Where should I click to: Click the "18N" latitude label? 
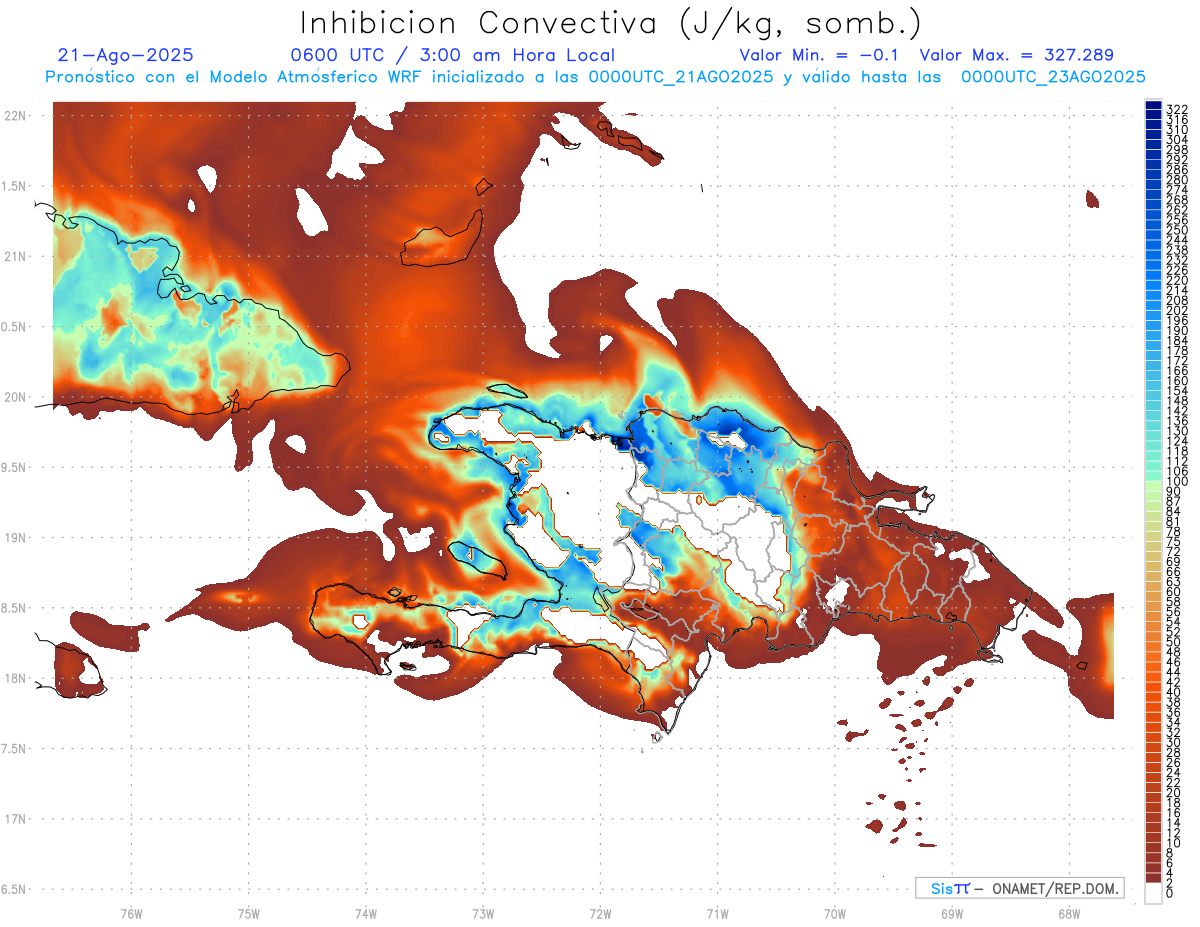14,678
